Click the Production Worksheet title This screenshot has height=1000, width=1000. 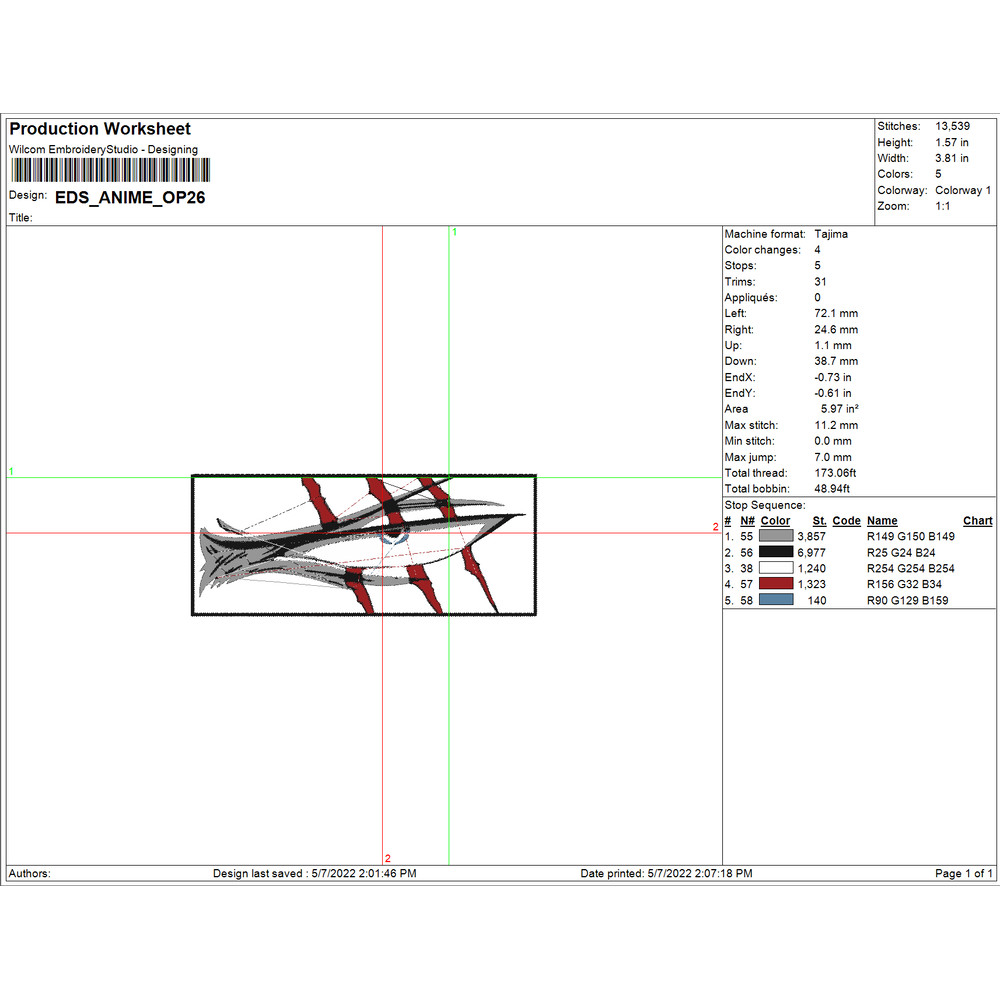(x=100, y=129)
